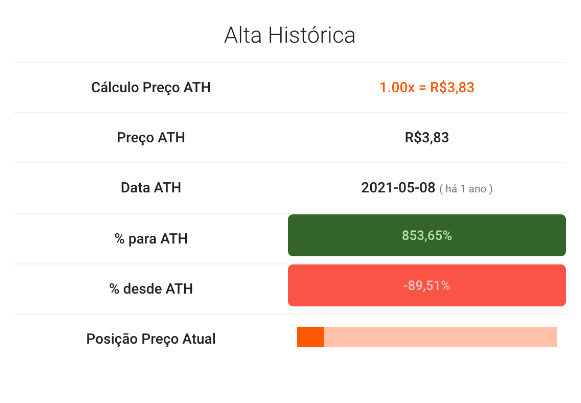Select the Cálculo Preço ATH label

tap(151, 88)
